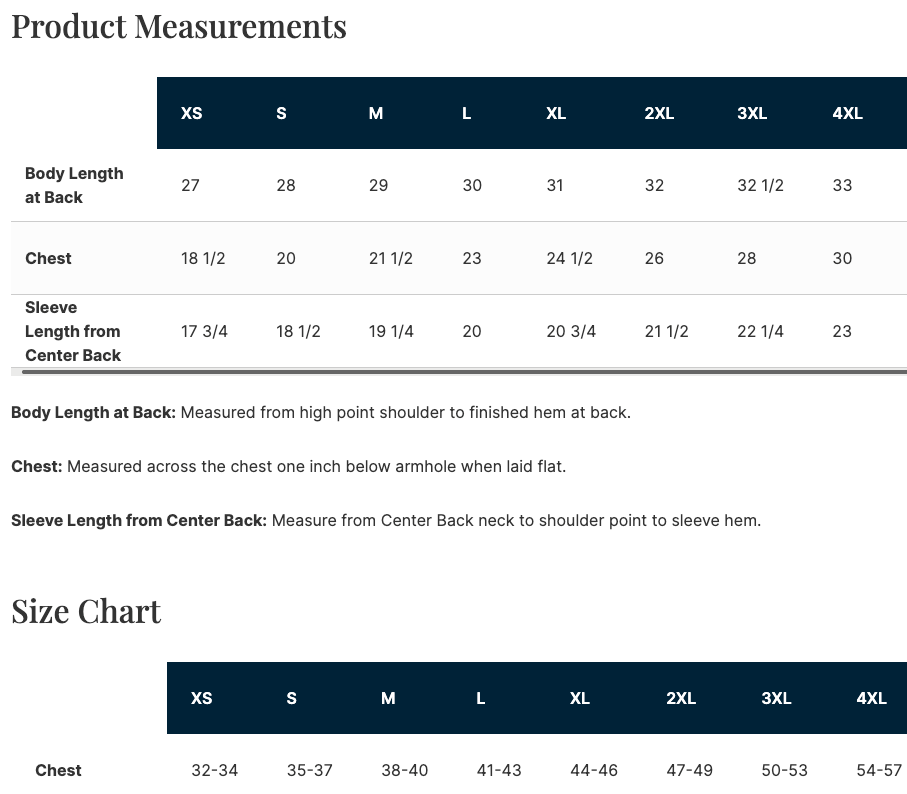The width and height of the screenshot is (907, 794).
Task: Select the 2XL header in Size Chart
Action: (x=681, y=699)
